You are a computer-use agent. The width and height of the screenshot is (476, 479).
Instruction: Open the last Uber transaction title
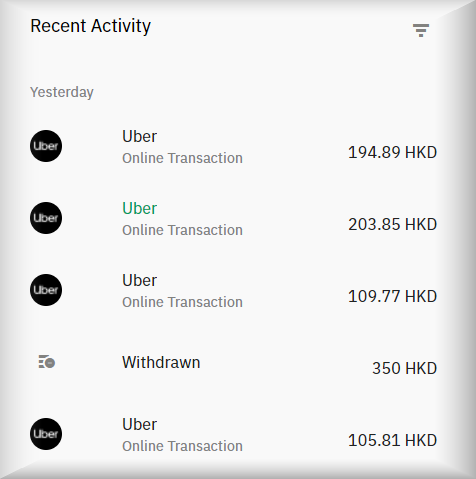tap(139, 425)
